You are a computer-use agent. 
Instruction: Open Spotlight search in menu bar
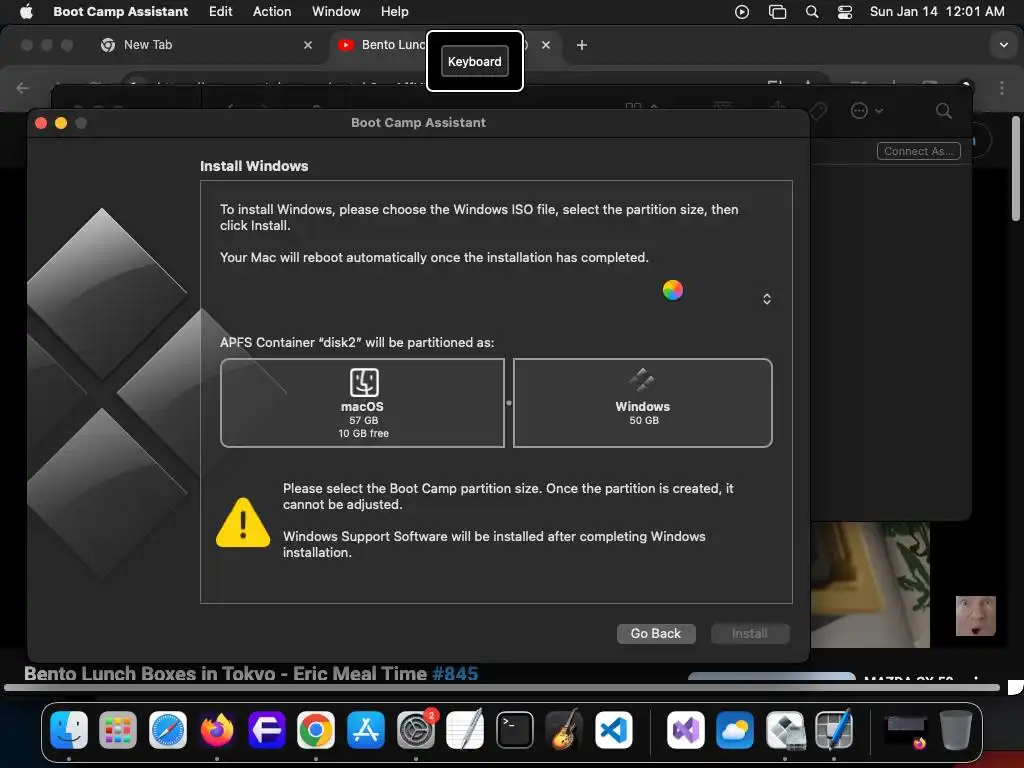coord(812,11)
